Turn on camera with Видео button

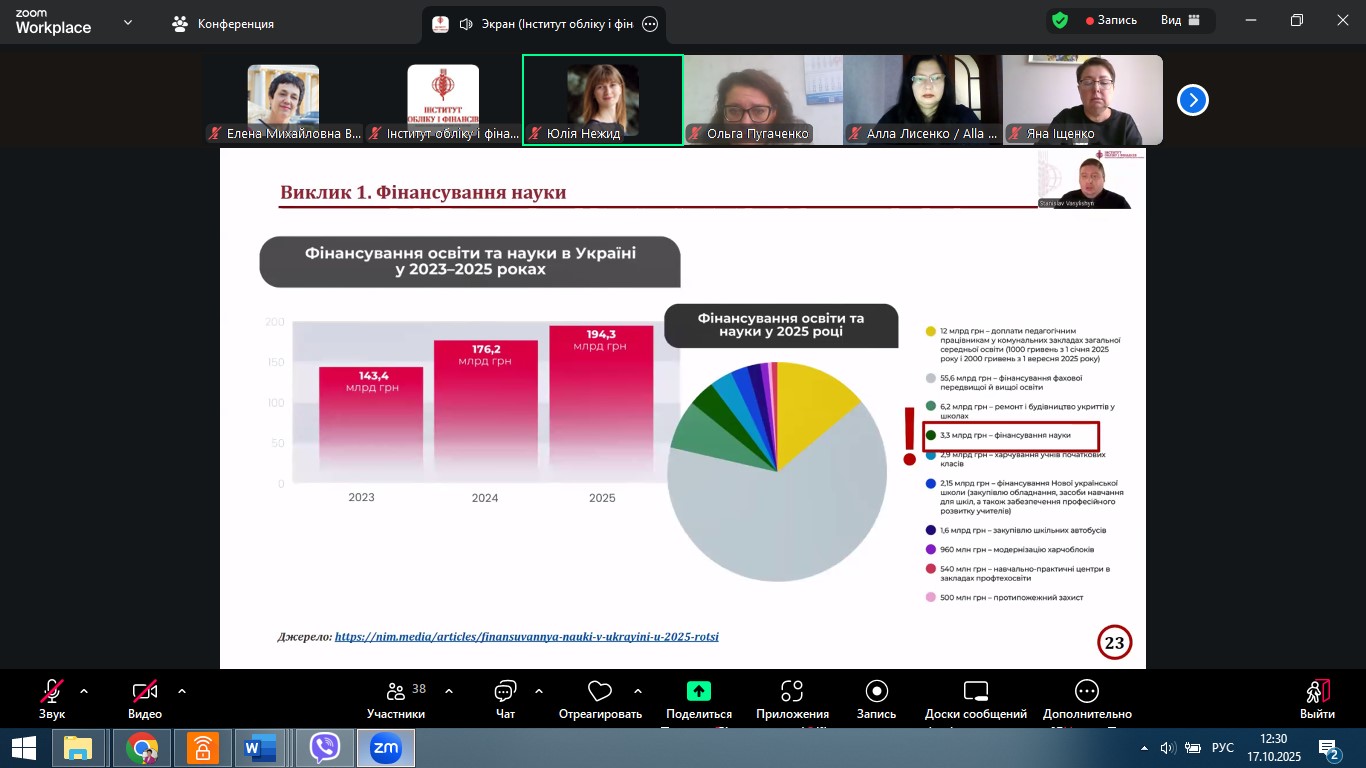[x=145, y=692]
